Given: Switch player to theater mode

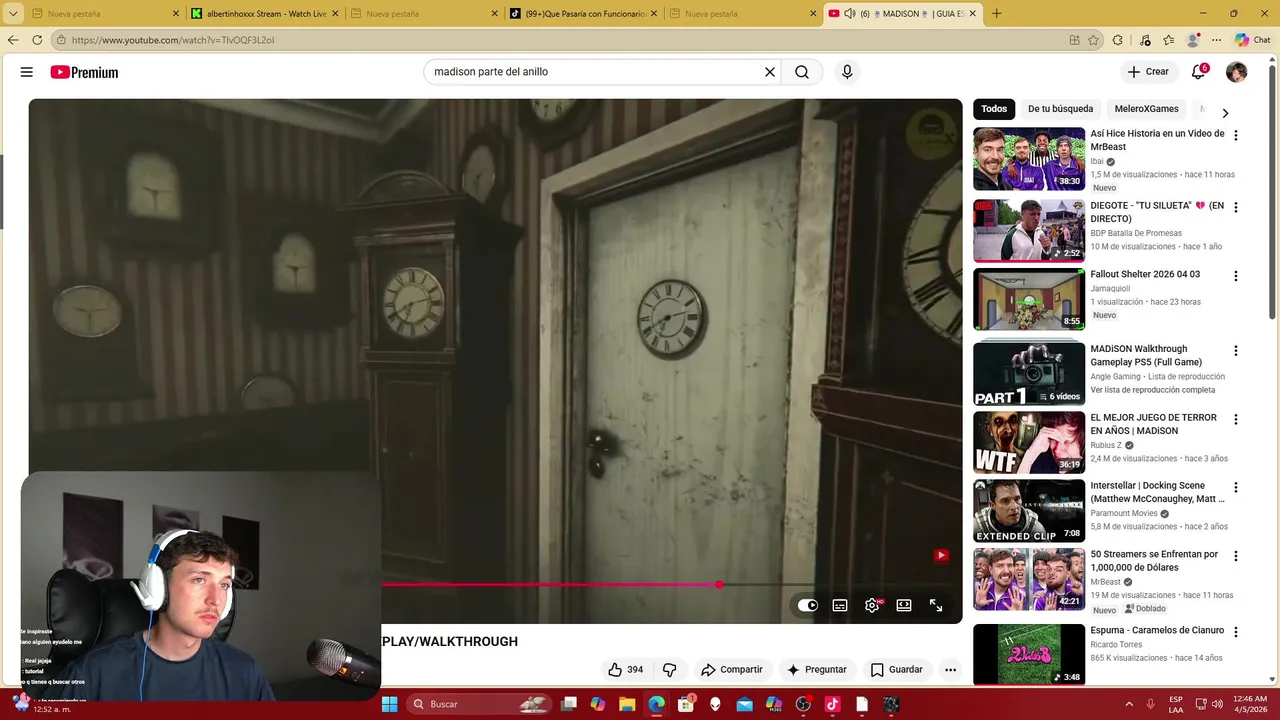Looking at the screenshot, I should click(904, 605).
